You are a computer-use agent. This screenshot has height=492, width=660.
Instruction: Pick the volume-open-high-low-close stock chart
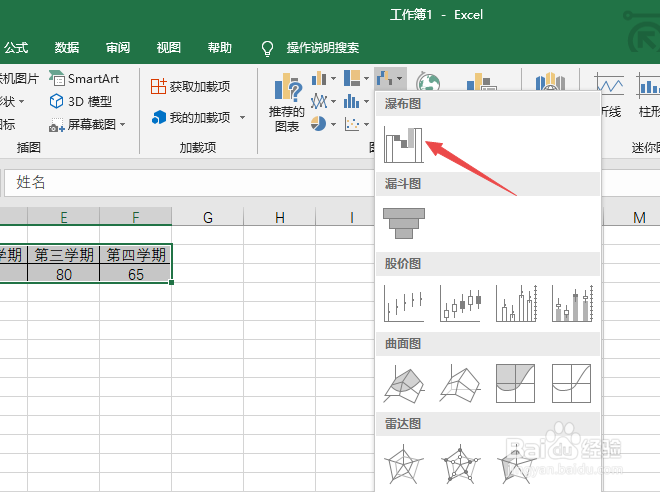pos(572,303)
